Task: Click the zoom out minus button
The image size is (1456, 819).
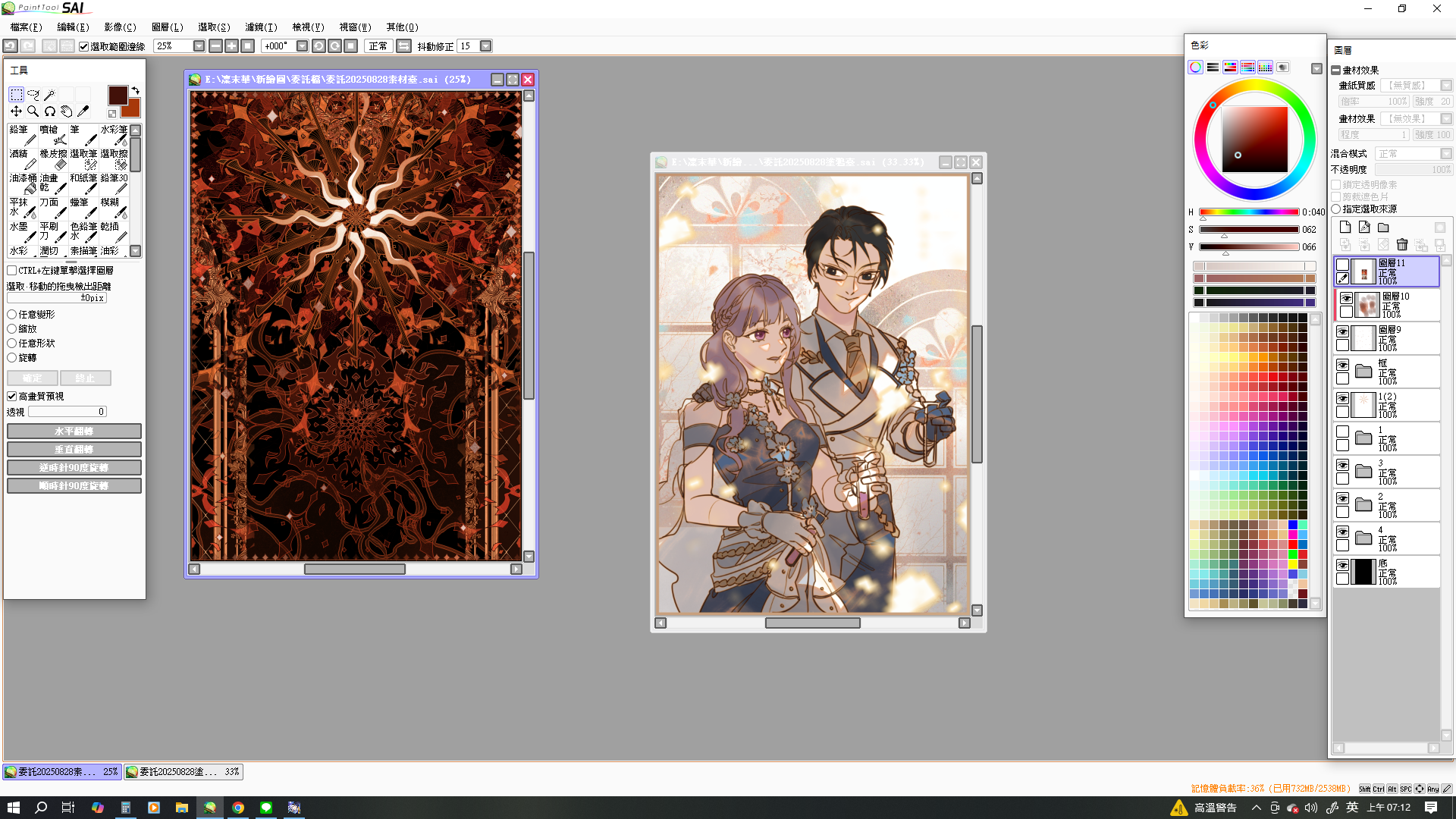Action: point(215,46)
